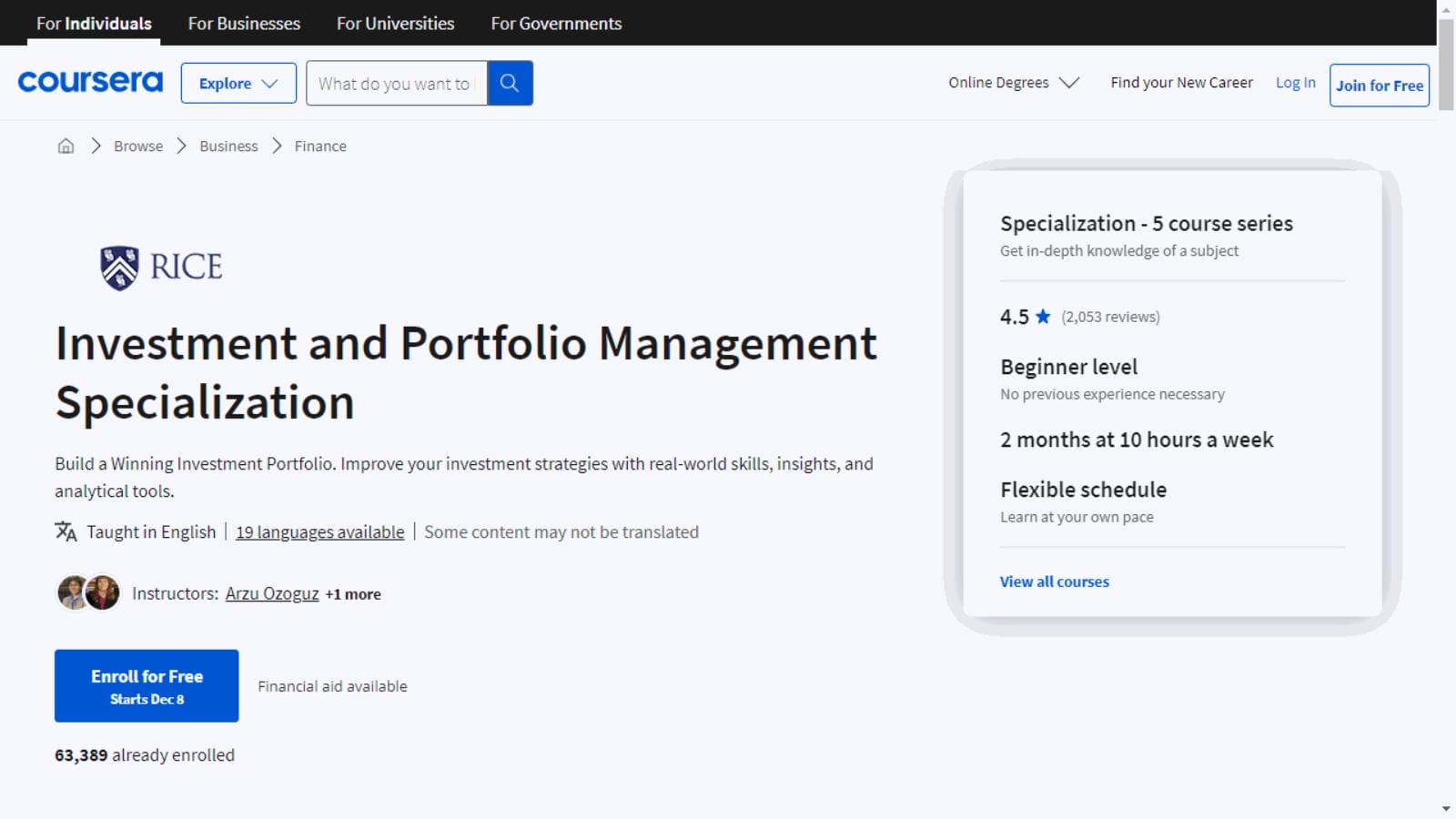The height and width of the screenshot is (819, 1456).
Task: Click 'Flexible schedule' text
Action: [1083, 490]
